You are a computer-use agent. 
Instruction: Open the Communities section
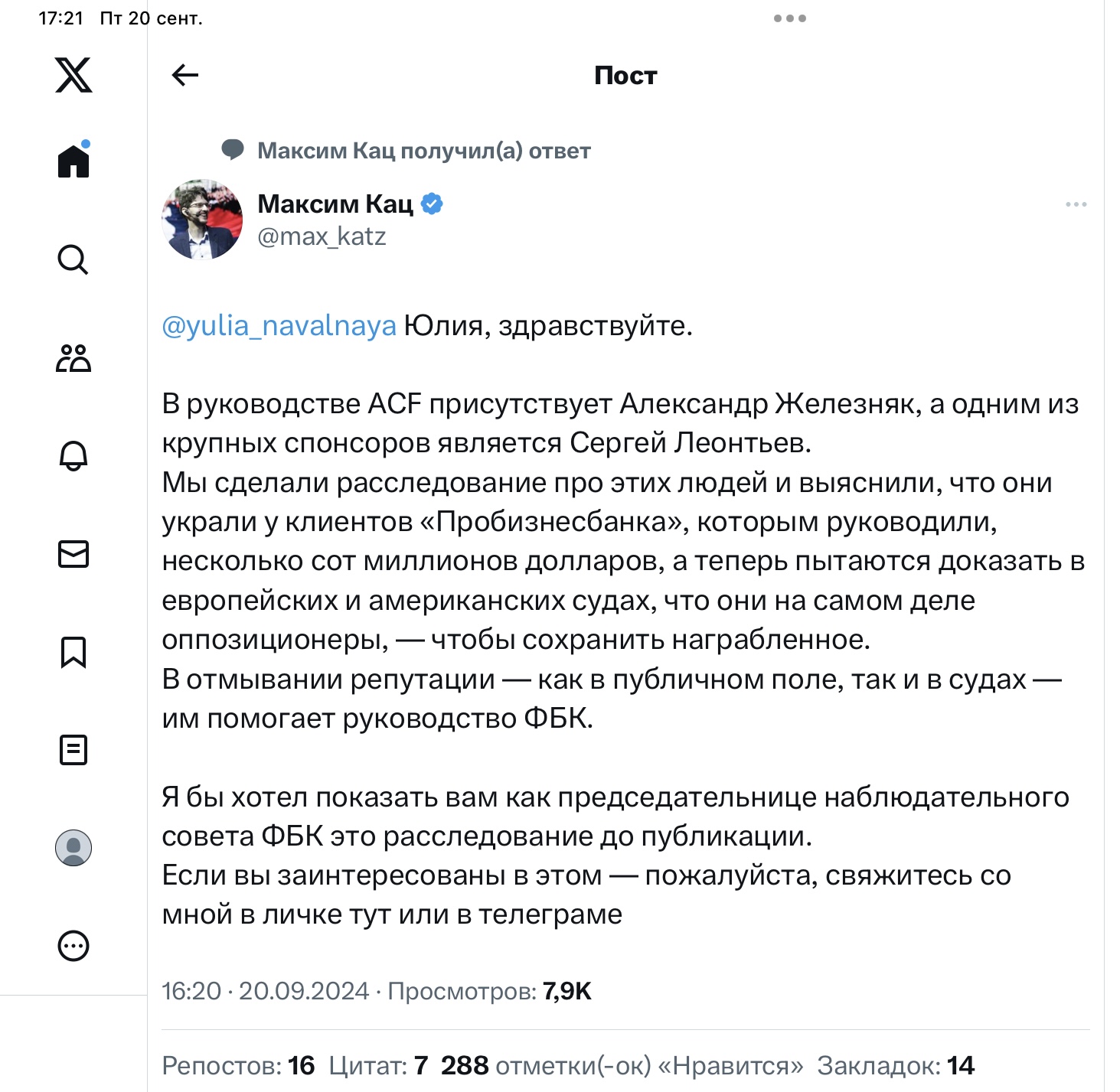[73, 358]
